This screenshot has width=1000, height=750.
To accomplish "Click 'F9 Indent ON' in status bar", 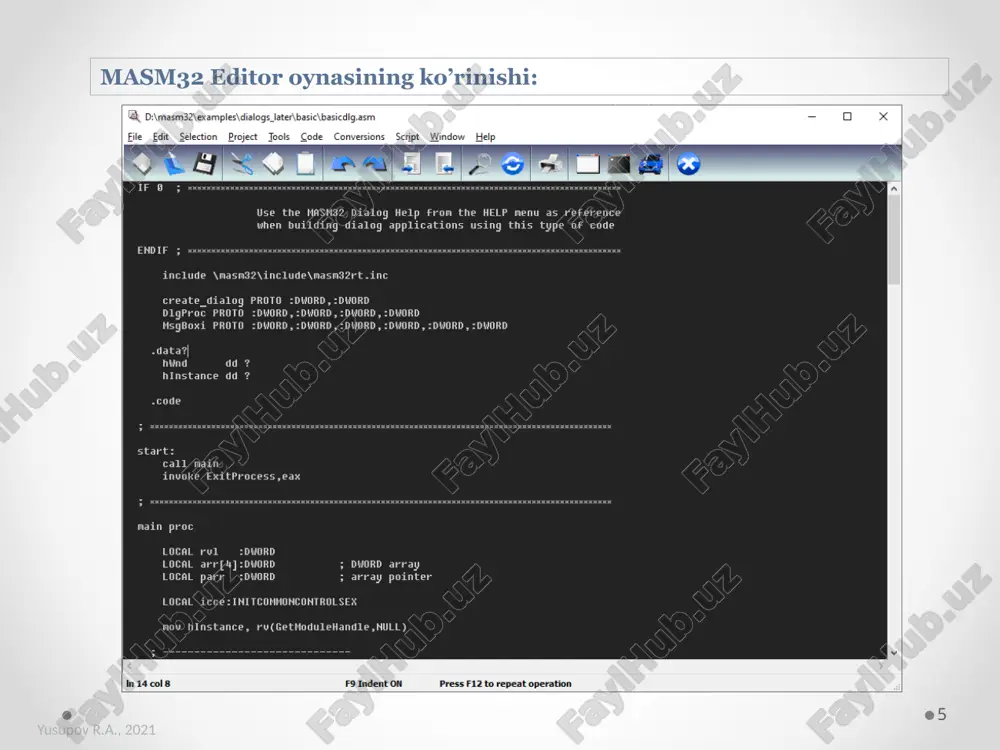I will coord(374,684).
